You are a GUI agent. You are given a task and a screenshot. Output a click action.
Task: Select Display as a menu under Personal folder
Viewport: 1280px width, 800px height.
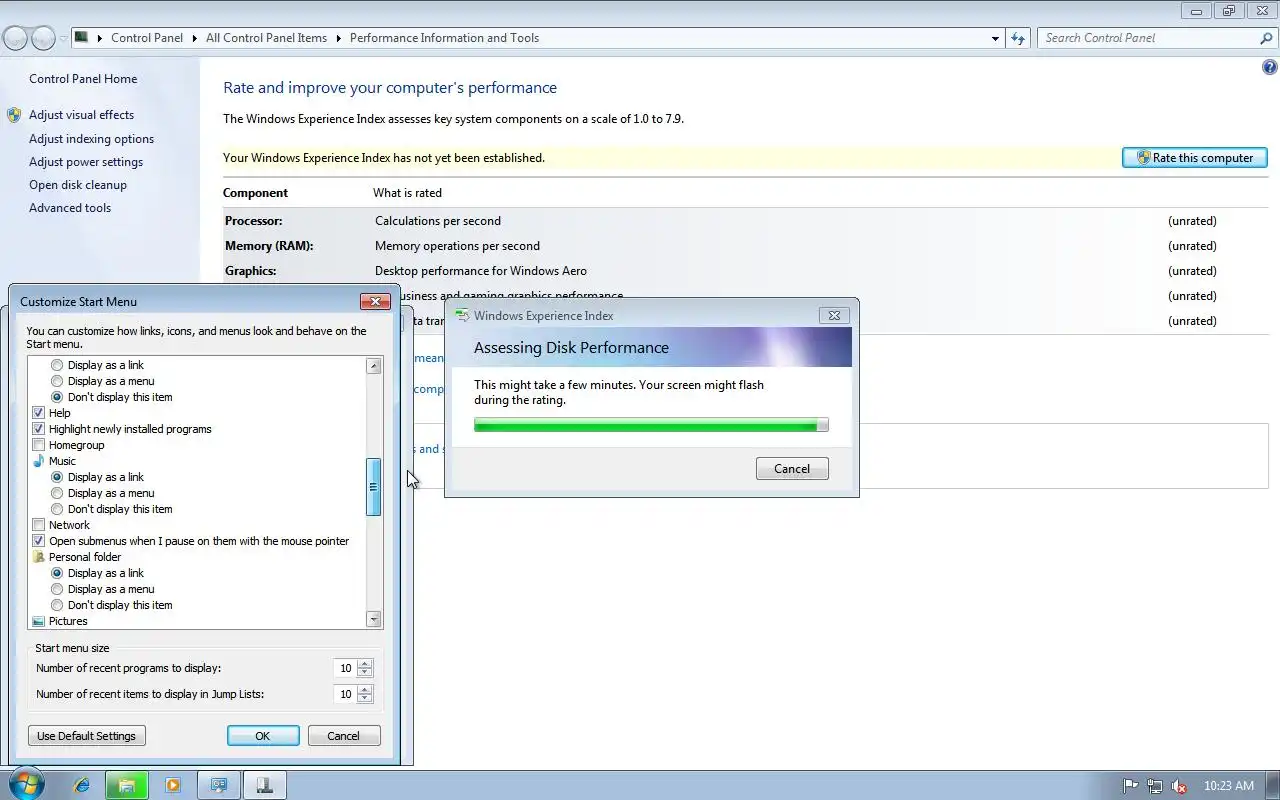pyautogui.click(x=57, y=589)
